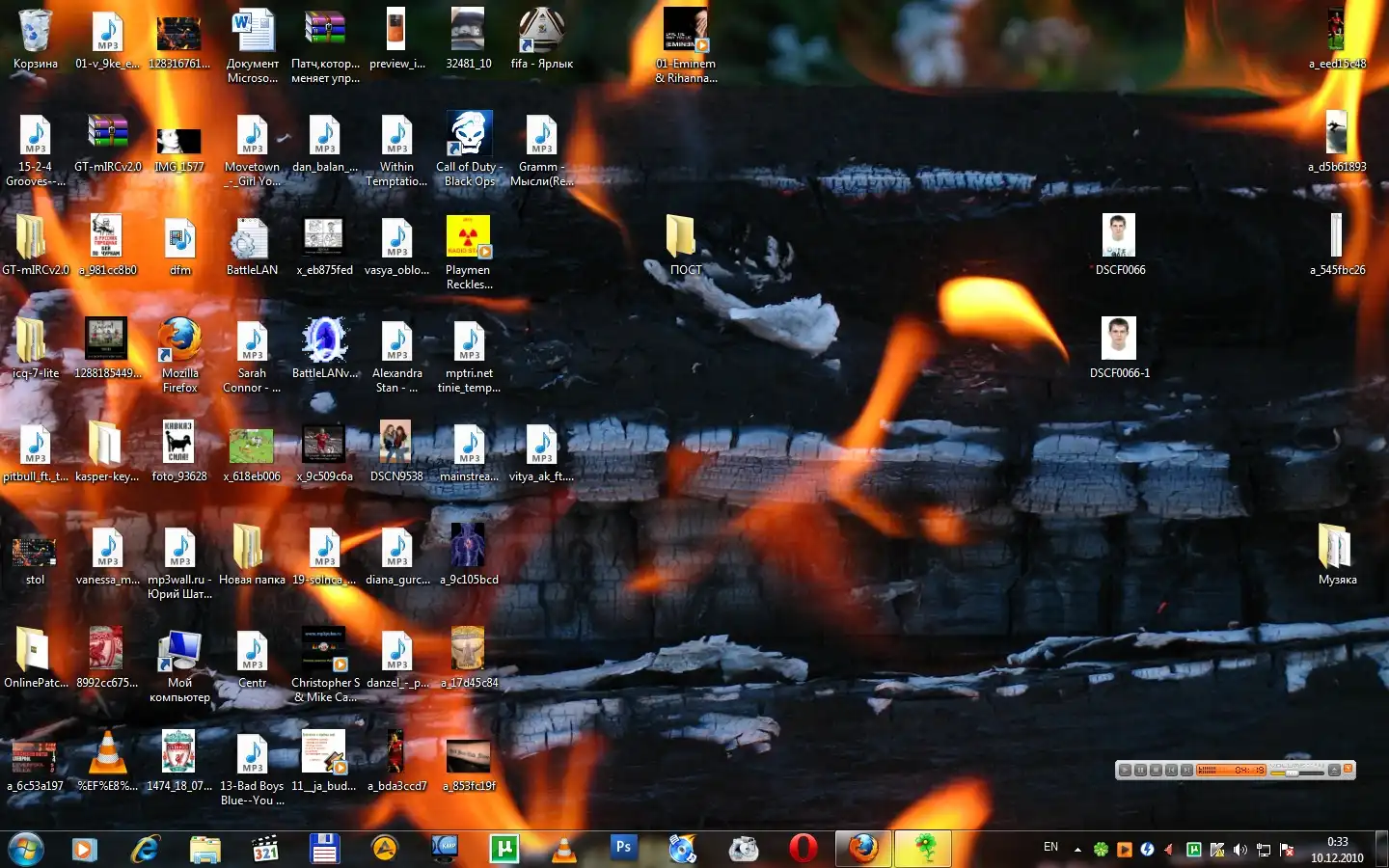Click the Internet Explorer taskbar icon

(145, 849)
